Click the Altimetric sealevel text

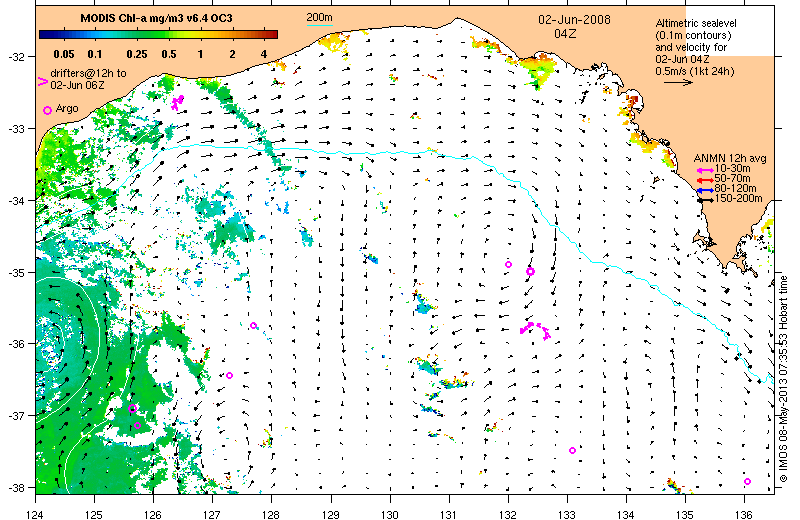696,23
